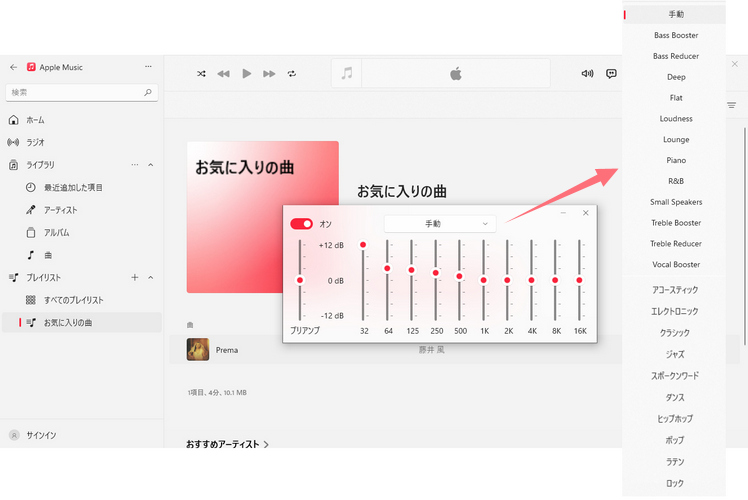This screenshot has height=500, width=748.
Task: Choose the ヒップホップ hip-hop preset
Action: (x=675, y=418)
